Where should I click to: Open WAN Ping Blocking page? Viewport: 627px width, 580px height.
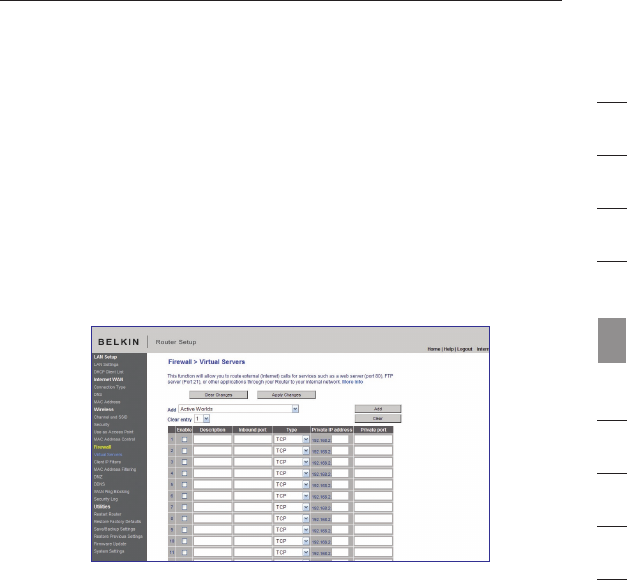(x=112, y=492)
